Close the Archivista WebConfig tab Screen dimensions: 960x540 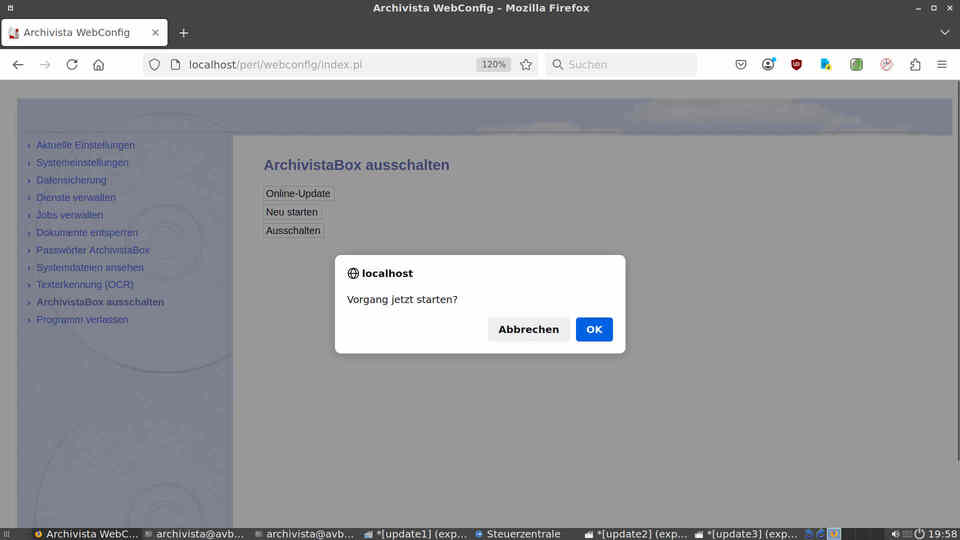[x=156, y=32]
